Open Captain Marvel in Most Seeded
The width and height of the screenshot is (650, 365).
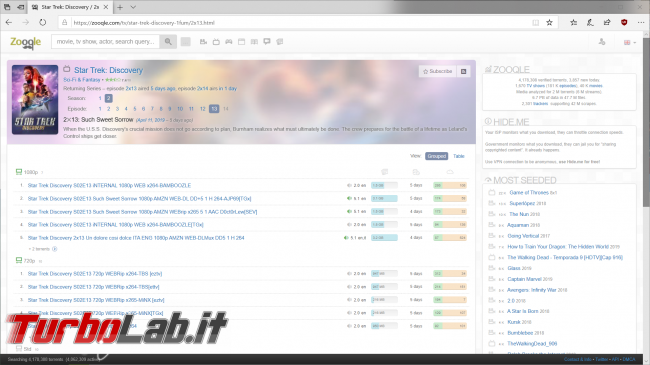pos(524,279)
